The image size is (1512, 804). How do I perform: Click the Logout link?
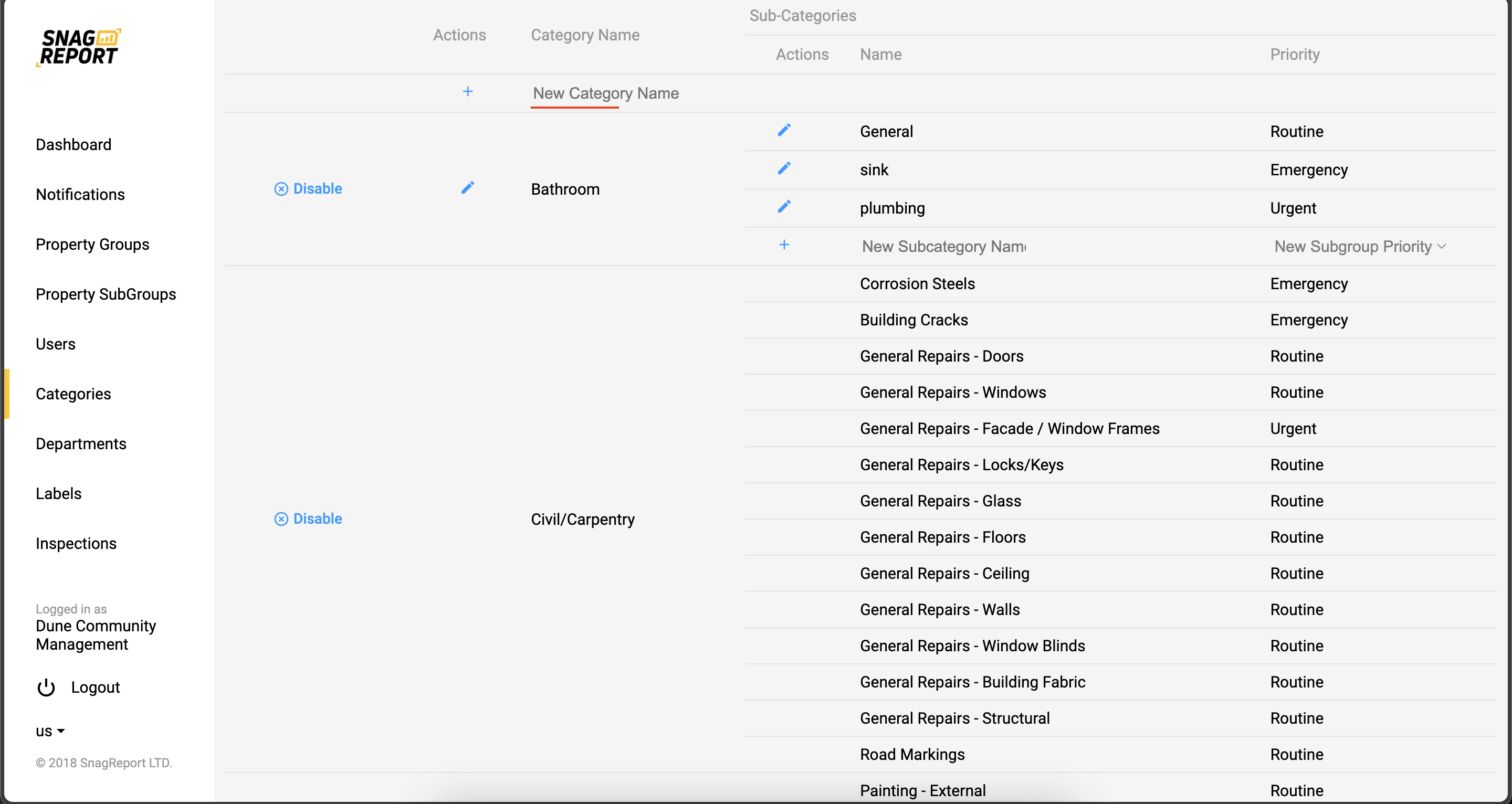95,687
